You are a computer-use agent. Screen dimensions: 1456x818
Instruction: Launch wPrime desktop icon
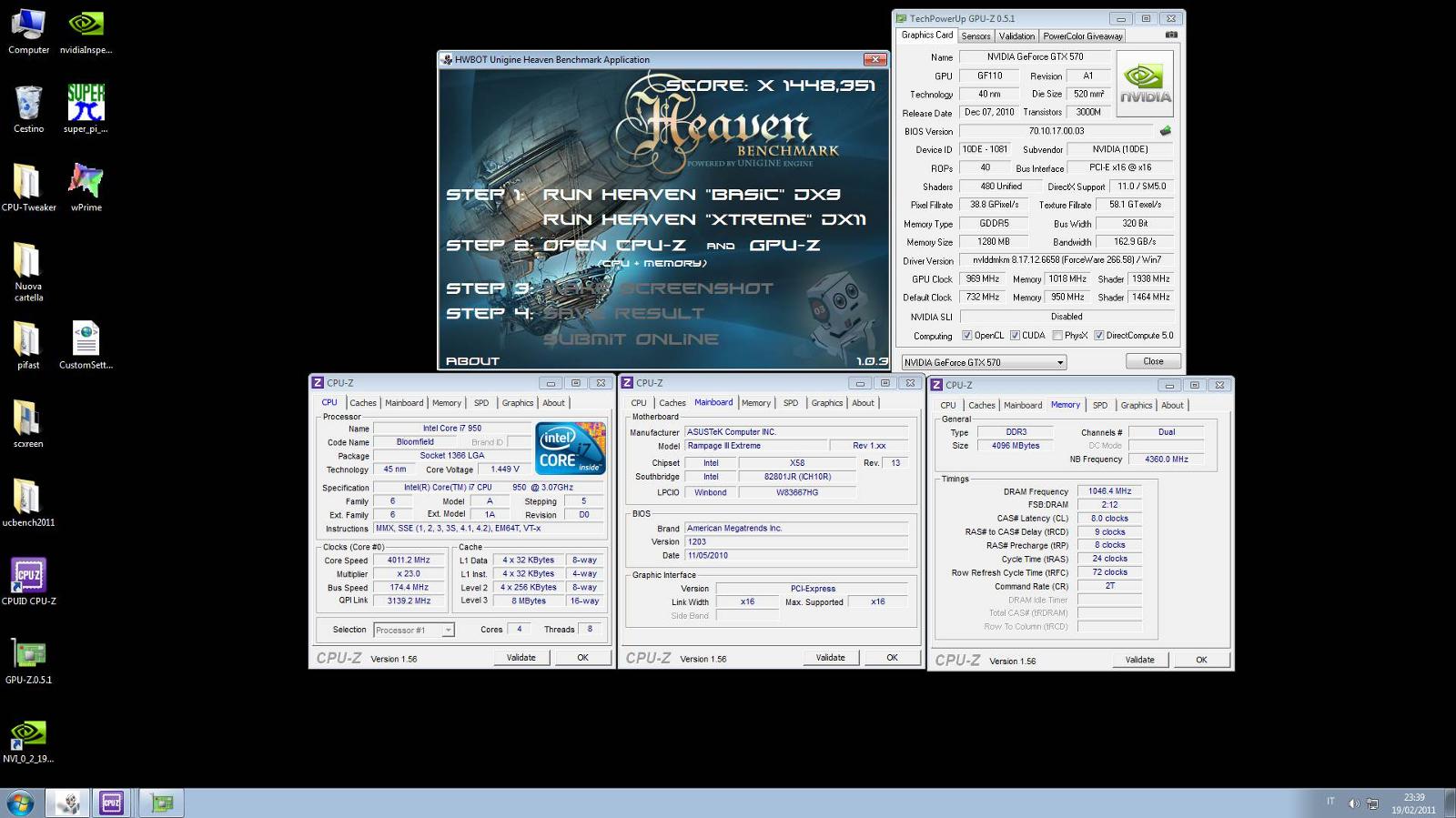pos(86,188)
